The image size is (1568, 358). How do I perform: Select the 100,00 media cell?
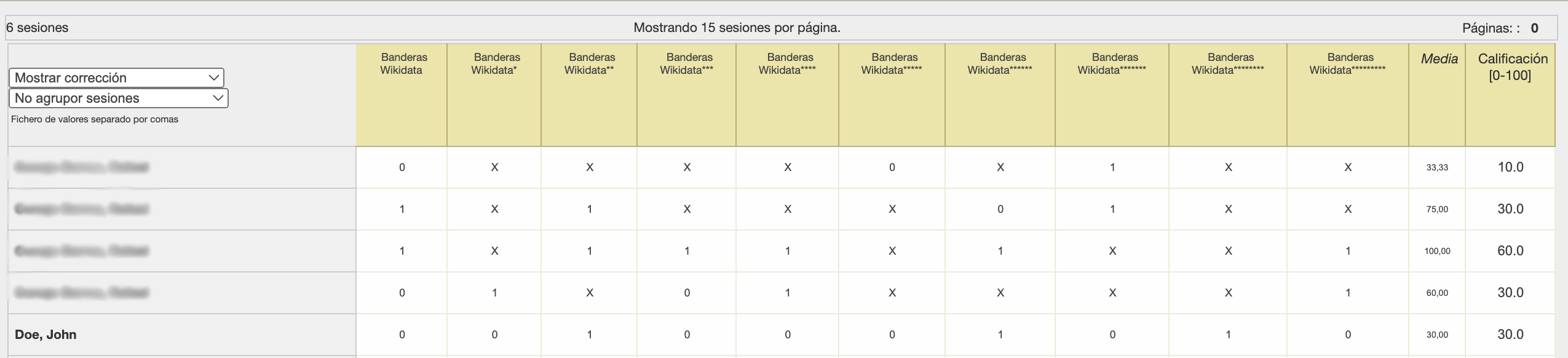1437,251
